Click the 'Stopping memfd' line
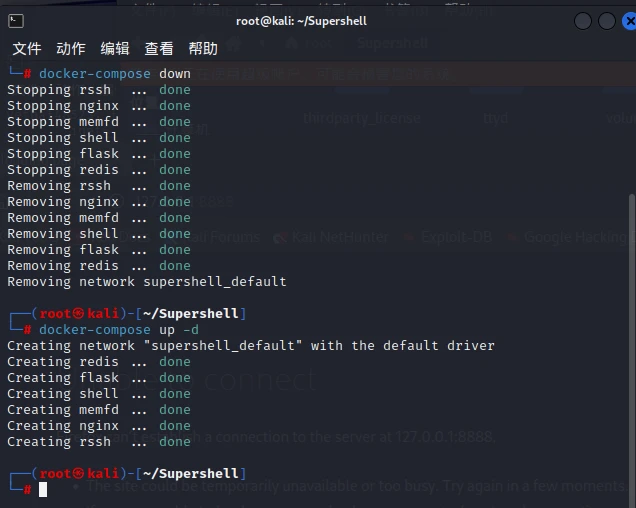The image size is (636, 508). click(x=99, y=122)
